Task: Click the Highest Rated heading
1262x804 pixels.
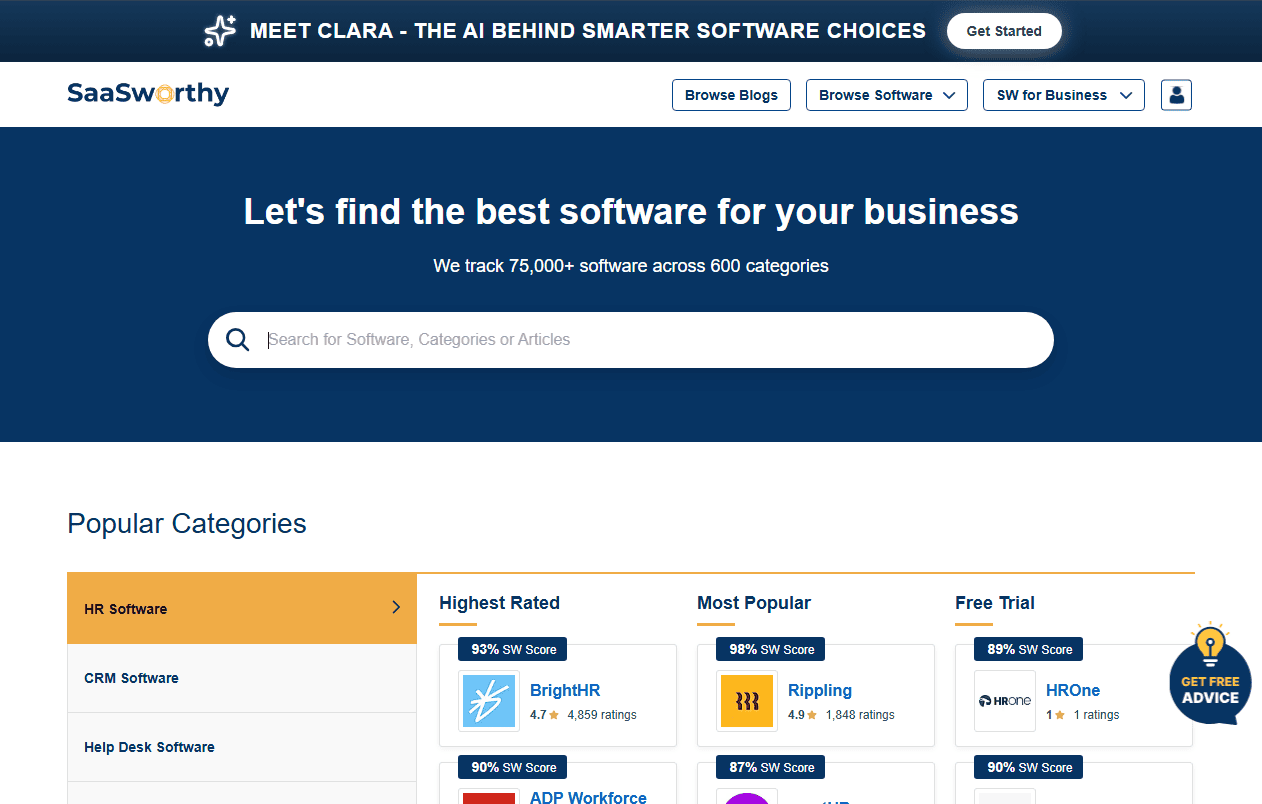Action: [x=499, y=603]
